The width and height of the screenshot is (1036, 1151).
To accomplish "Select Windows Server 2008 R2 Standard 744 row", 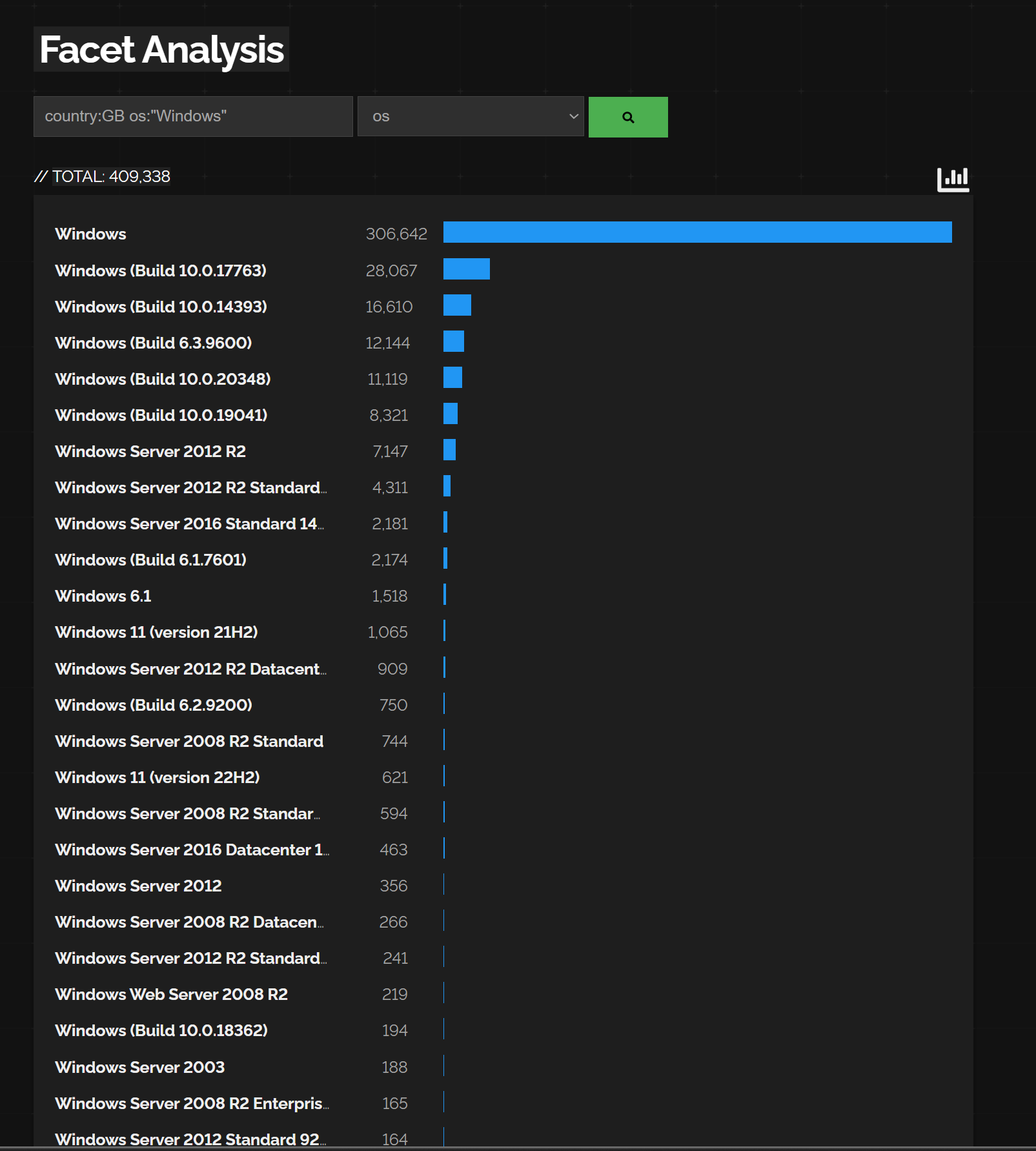I will pos(189,741).
